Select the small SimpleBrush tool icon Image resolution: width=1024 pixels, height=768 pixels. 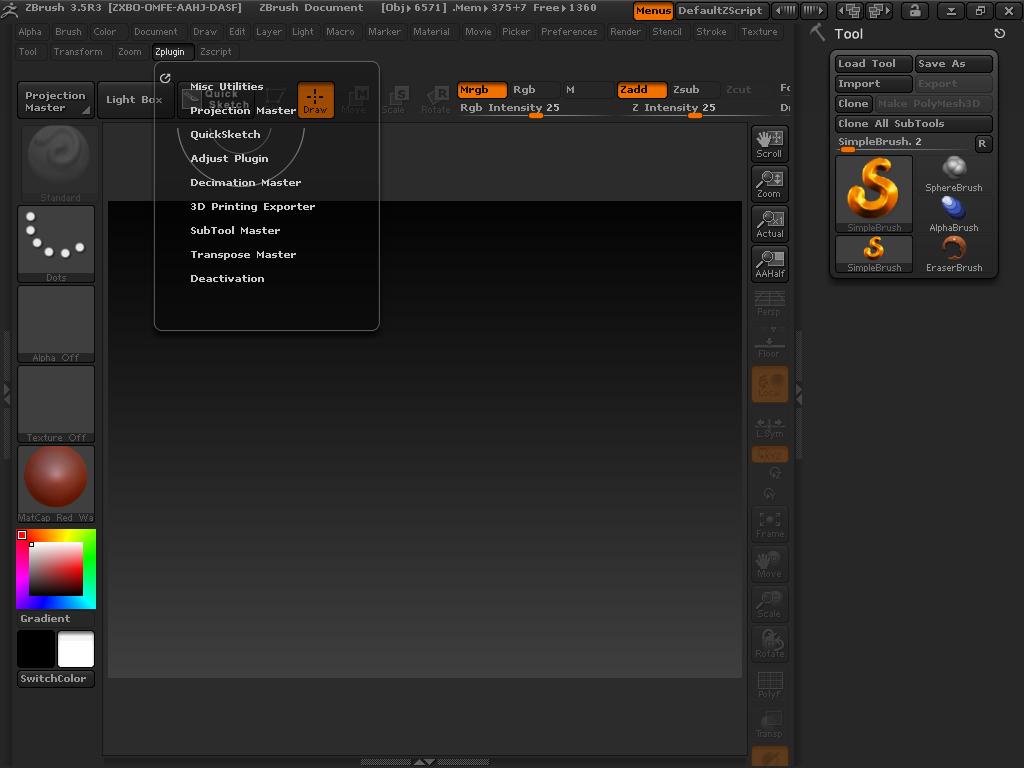tap(874, 254)
